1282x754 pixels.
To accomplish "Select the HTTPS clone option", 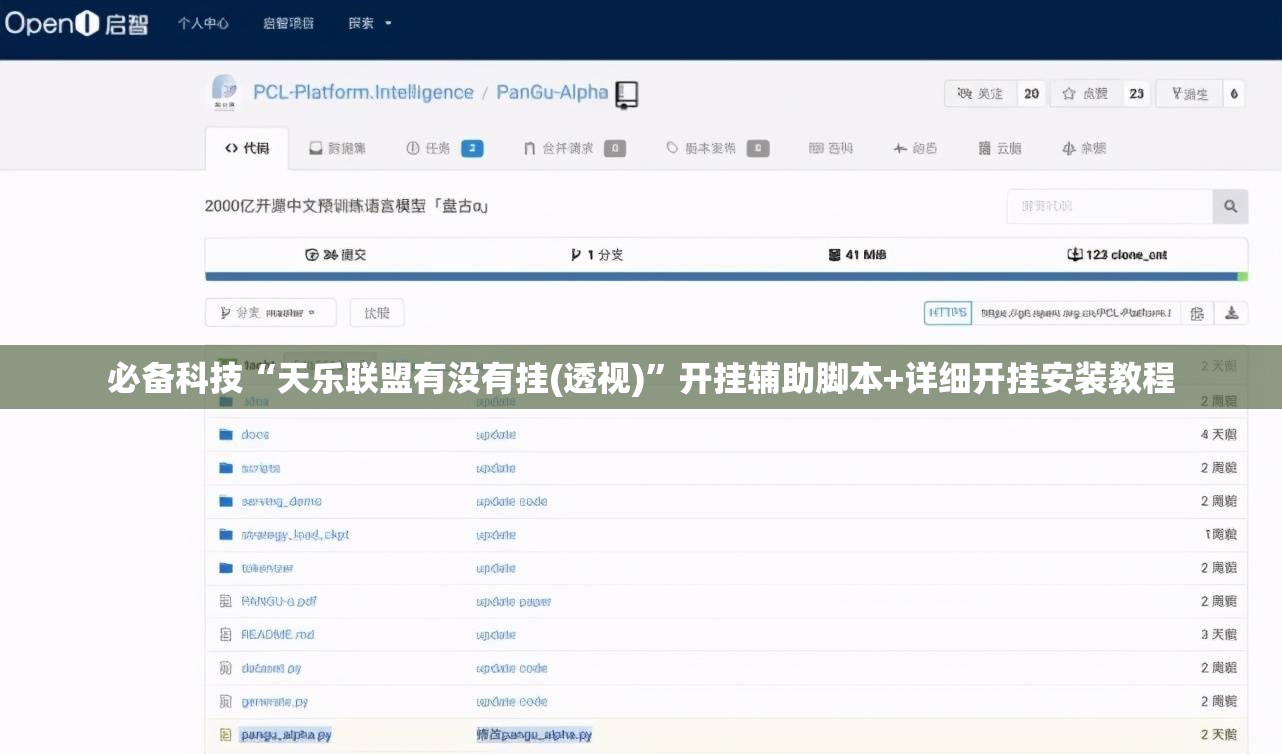I will (948, 313).
